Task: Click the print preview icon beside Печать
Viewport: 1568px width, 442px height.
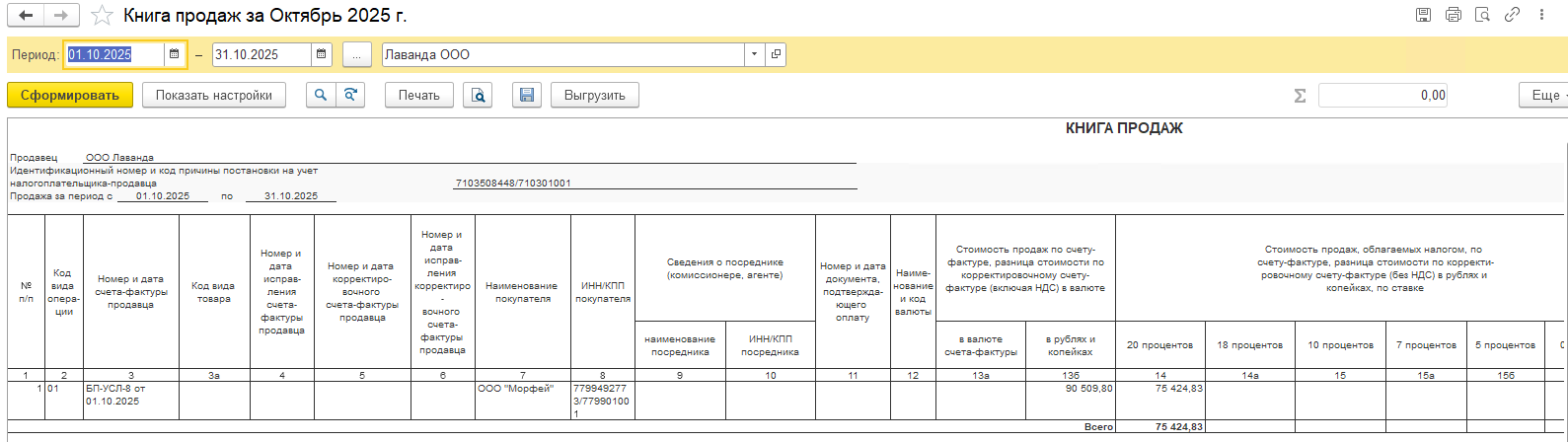Action: click(x=478, y=95)
